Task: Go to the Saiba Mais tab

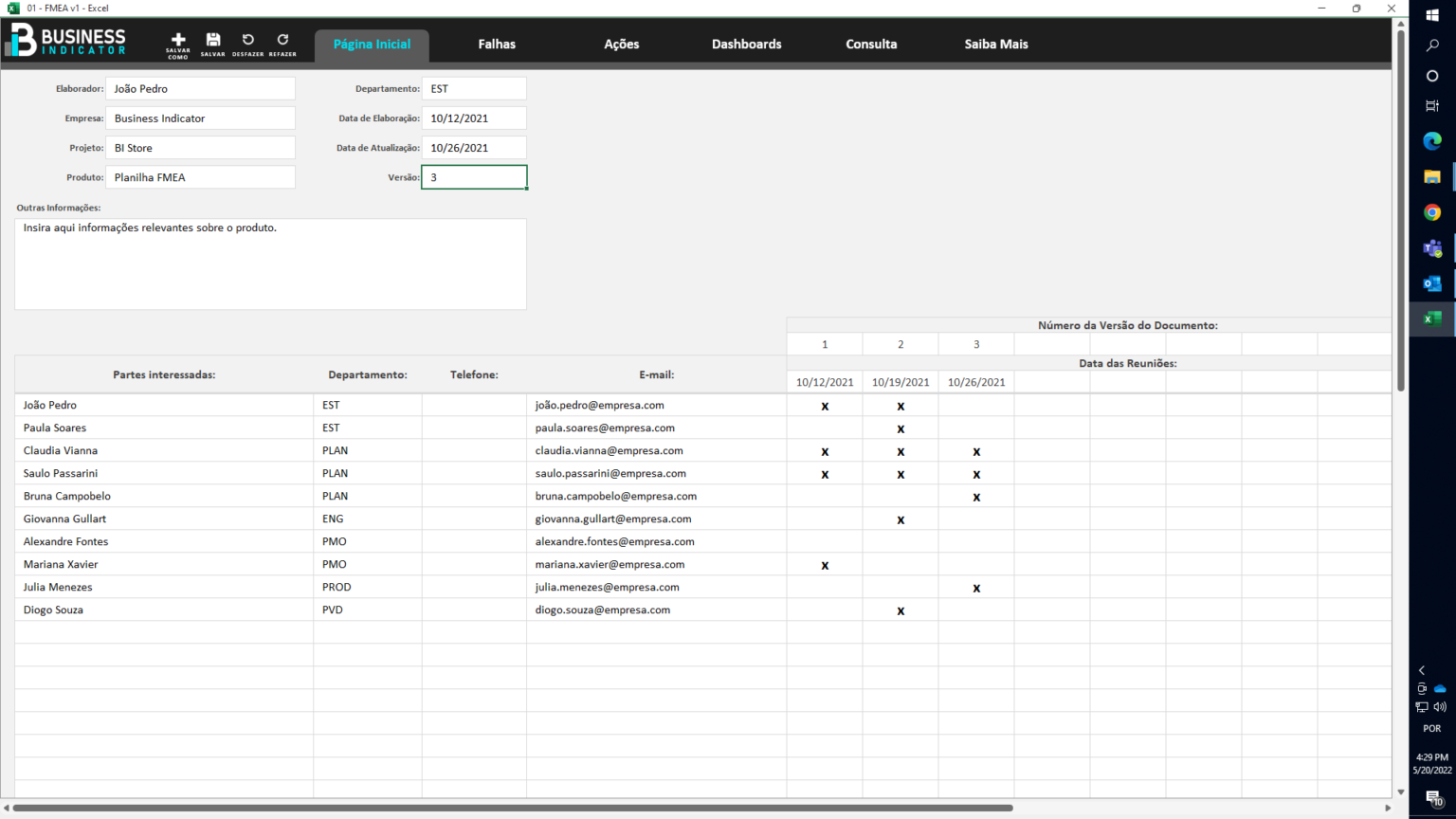Action: (995, 45)
